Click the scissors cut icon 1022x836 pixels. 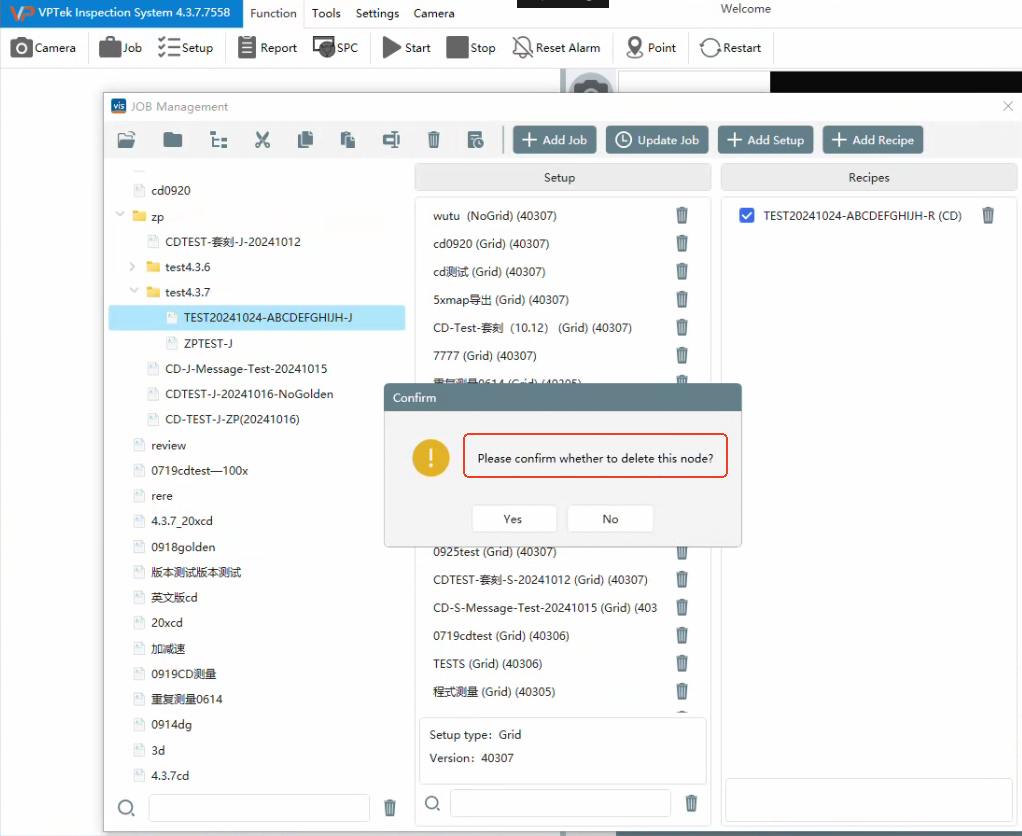[x=262, y=139]
